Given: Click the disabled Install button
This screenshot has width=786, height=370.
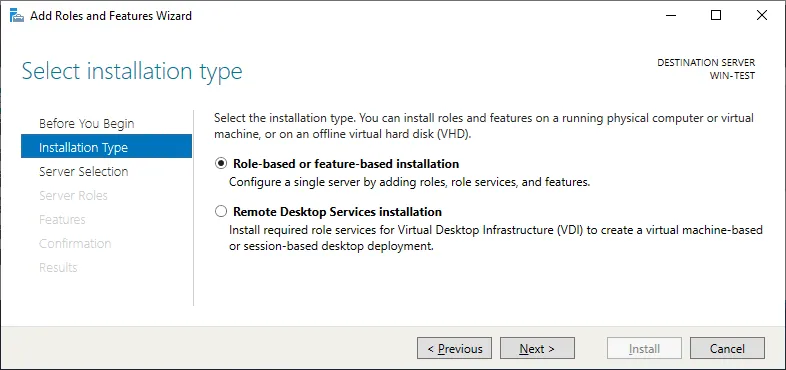Looking at the screenshot, I should coord(644,348).
